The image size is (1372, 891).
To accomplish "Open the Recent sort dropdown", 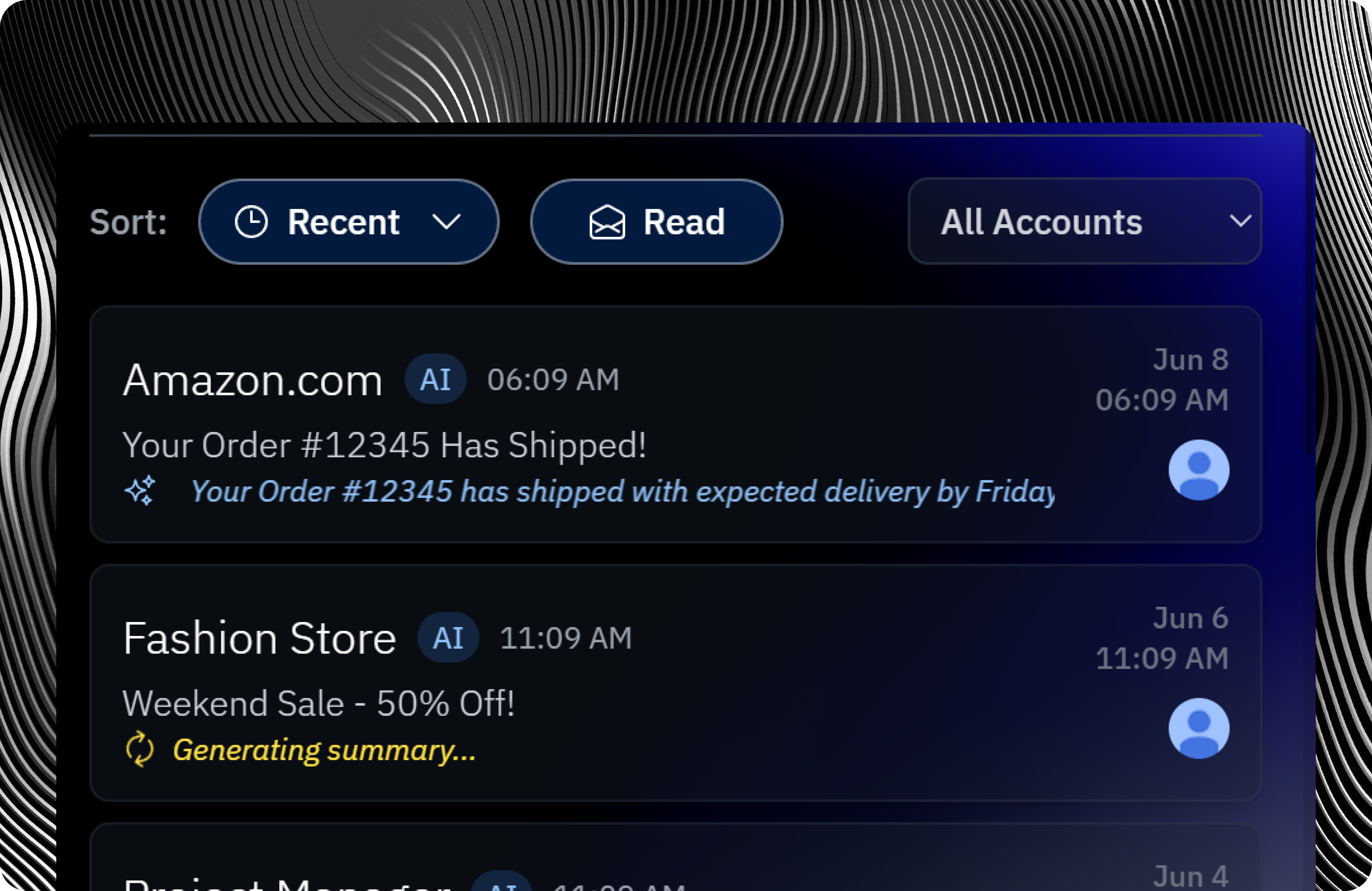I will click(348, 222).
